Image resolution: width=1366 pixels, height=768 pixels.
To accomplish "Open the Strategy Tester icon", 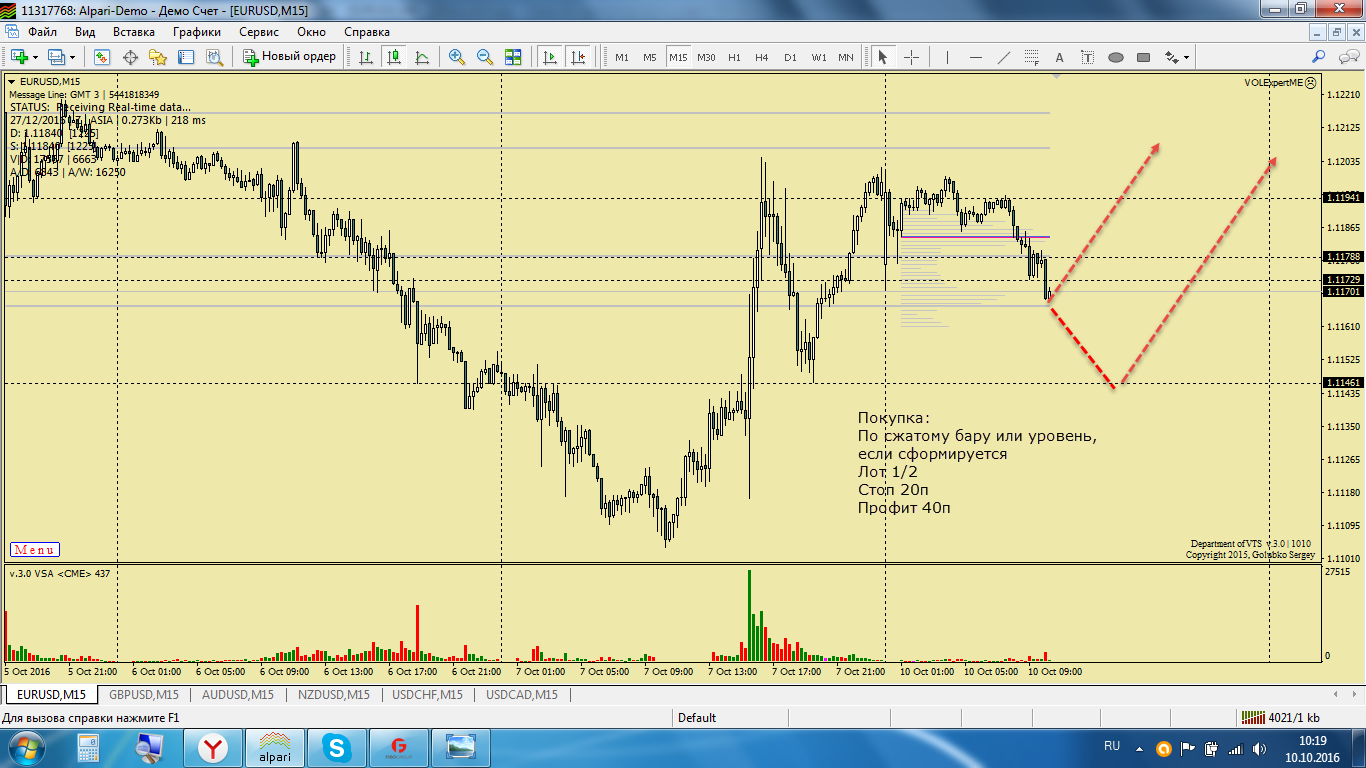I will coord(214,57).
